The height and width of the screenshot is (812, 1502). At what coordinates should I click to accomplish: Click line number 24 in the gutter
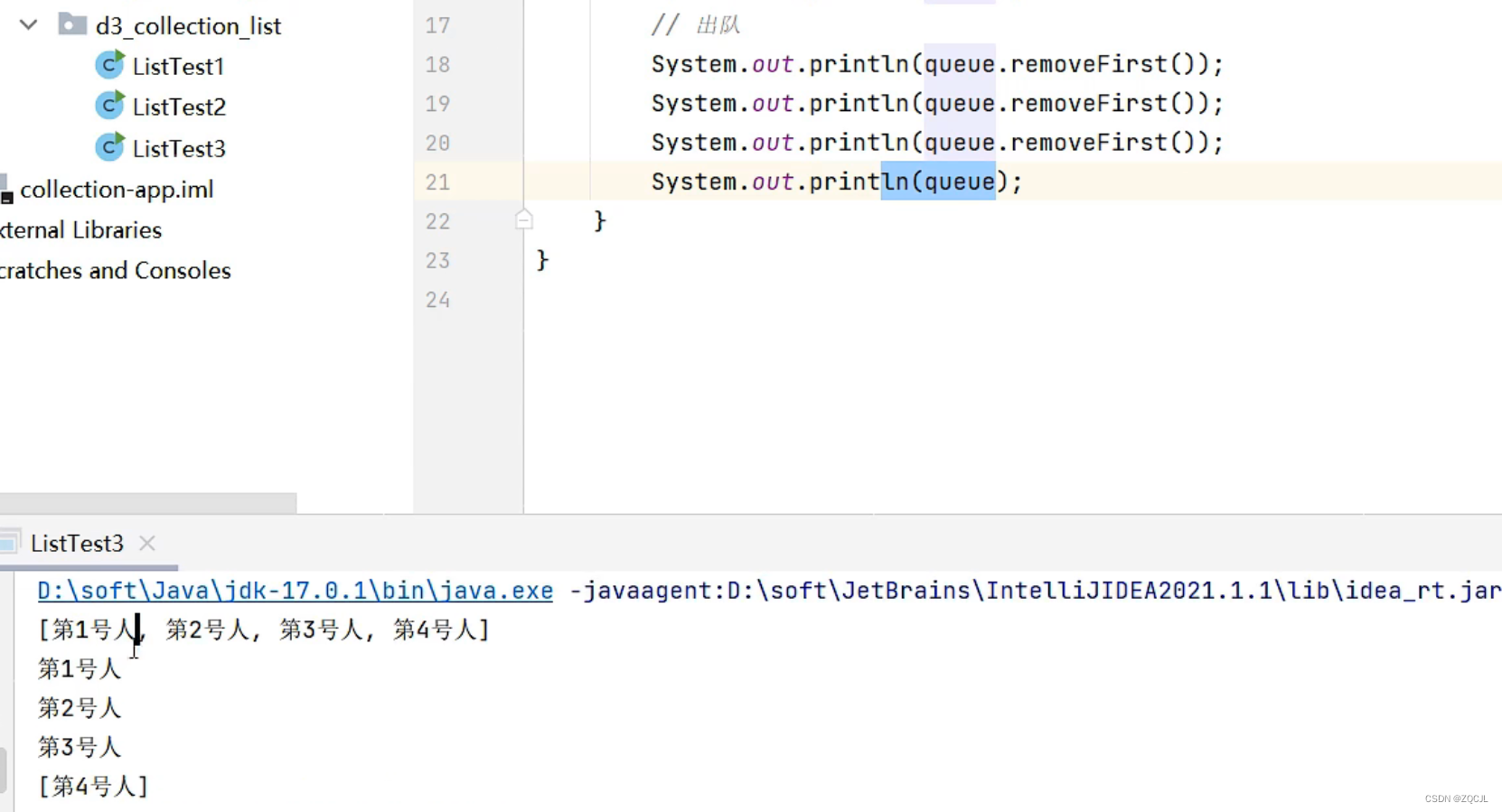pyautogui.click(x=437, y=300)
